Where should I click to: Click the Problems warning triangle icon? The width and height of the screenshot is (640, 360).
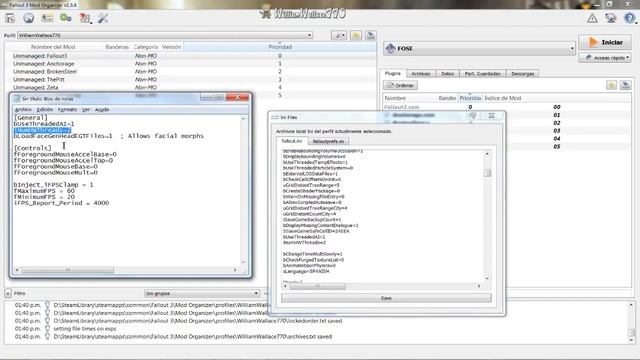point(592,18)
